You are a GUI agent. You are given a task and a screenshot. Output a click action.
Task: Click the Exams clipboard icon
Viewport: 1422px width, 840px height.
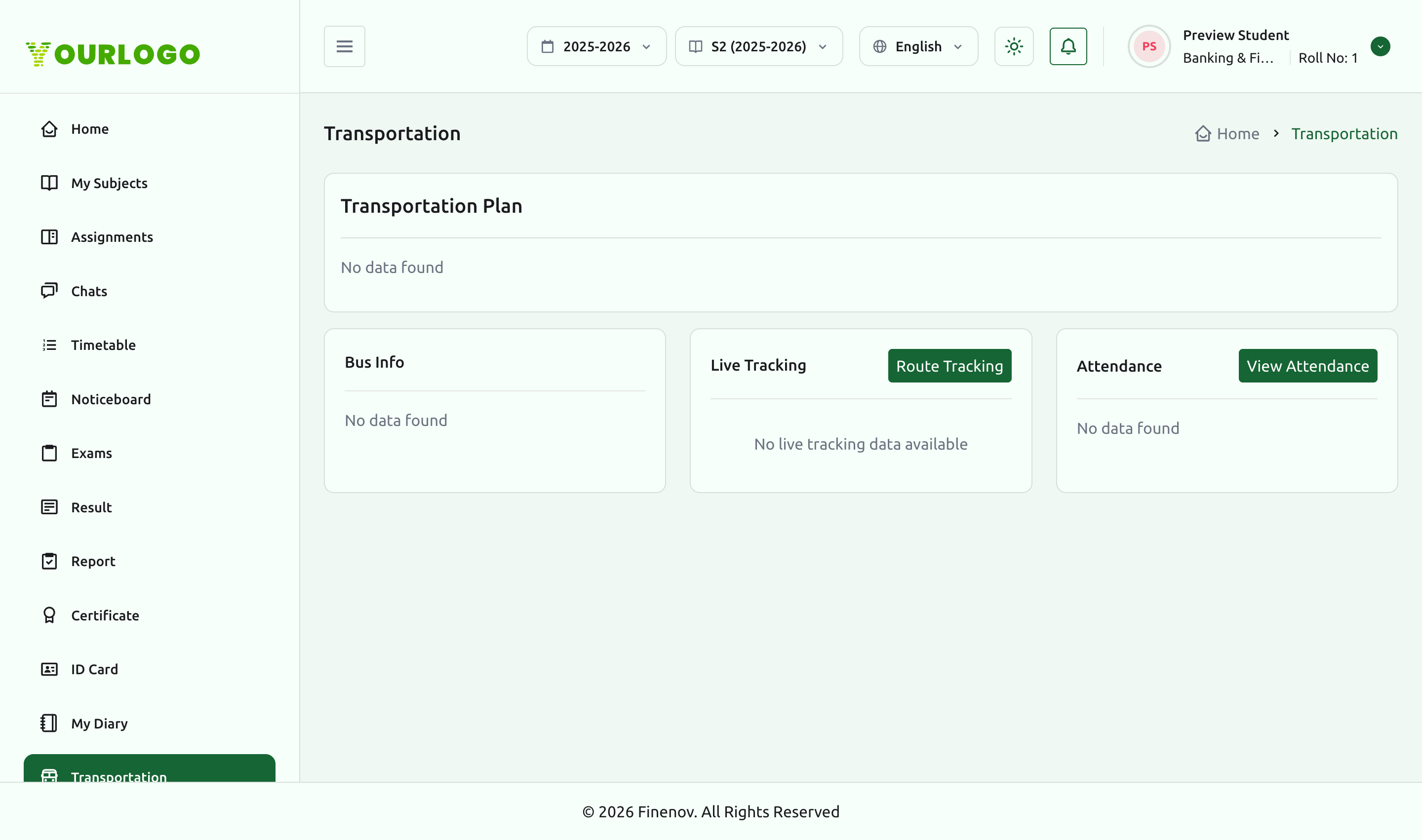(x=49, y=454)
